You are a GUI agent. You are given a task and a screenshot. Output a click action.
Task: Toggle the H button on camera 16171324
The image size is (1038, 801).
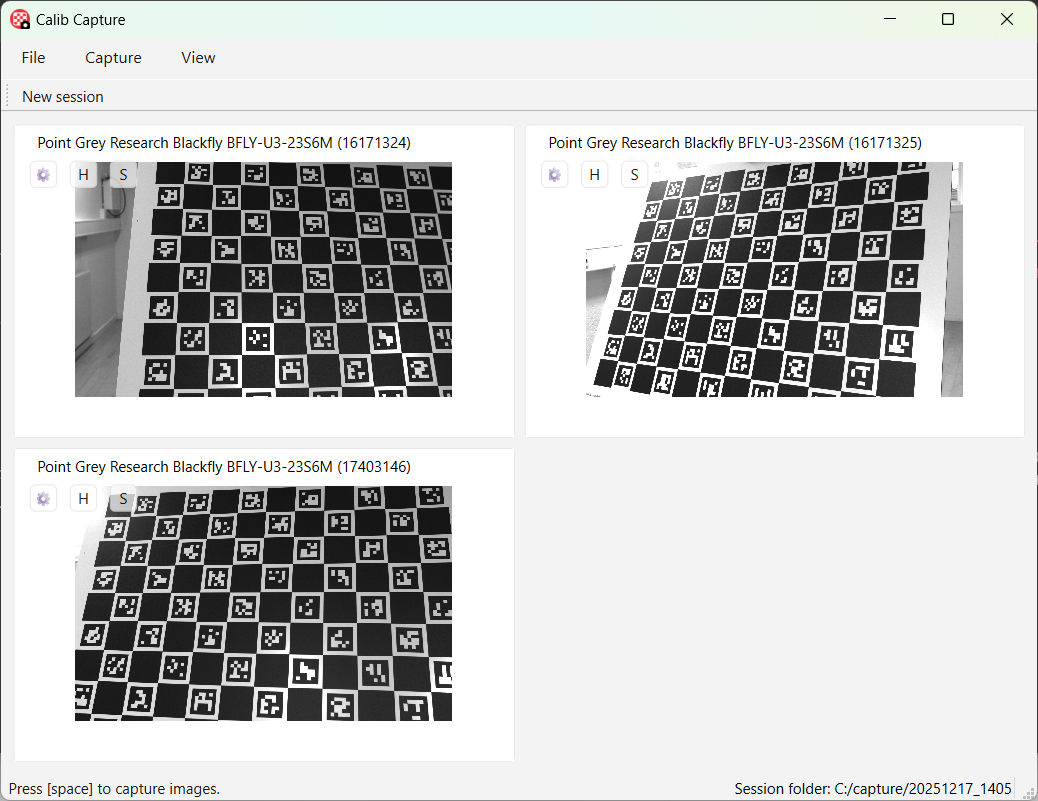[83, 175]
